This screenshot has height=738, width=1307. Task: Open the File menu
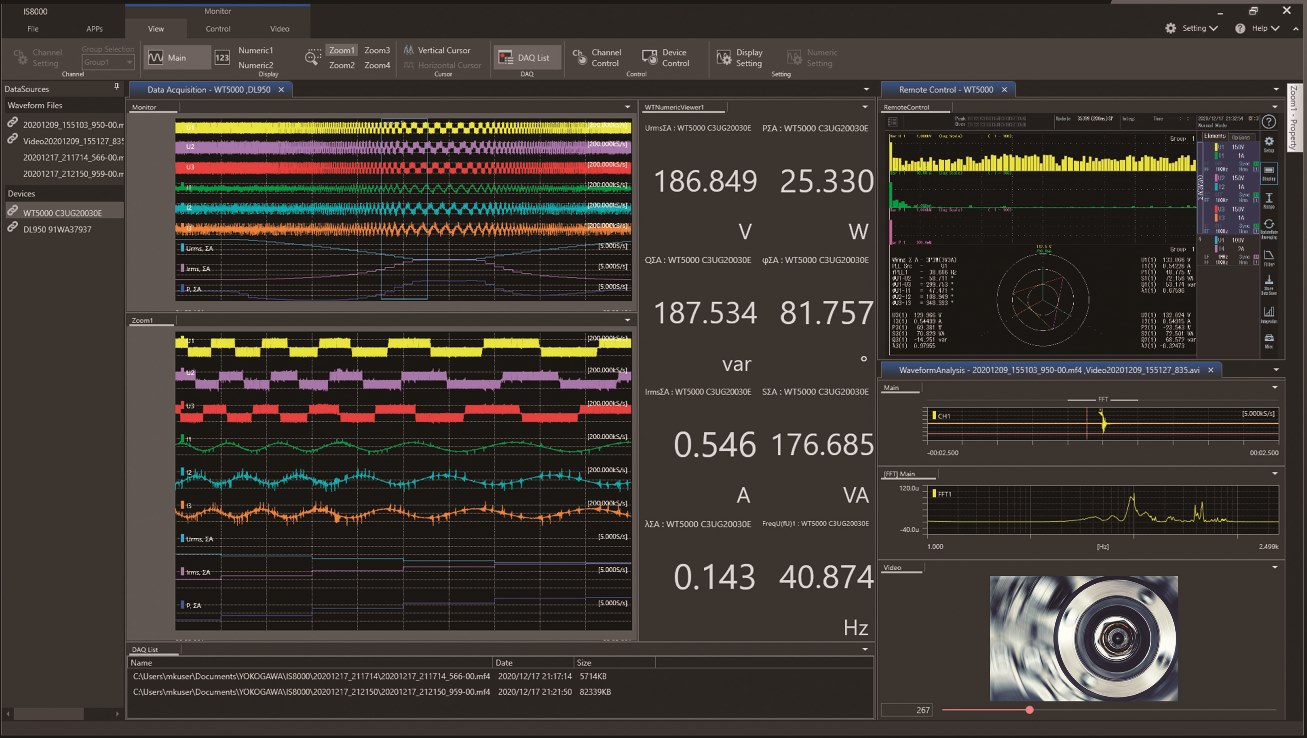[33, 29]
